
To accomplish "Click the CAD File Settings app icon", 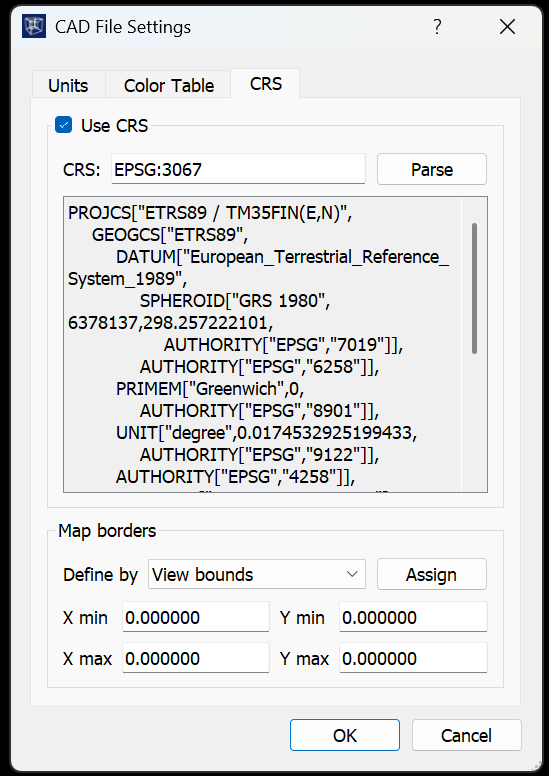I will tap(34, 26).
